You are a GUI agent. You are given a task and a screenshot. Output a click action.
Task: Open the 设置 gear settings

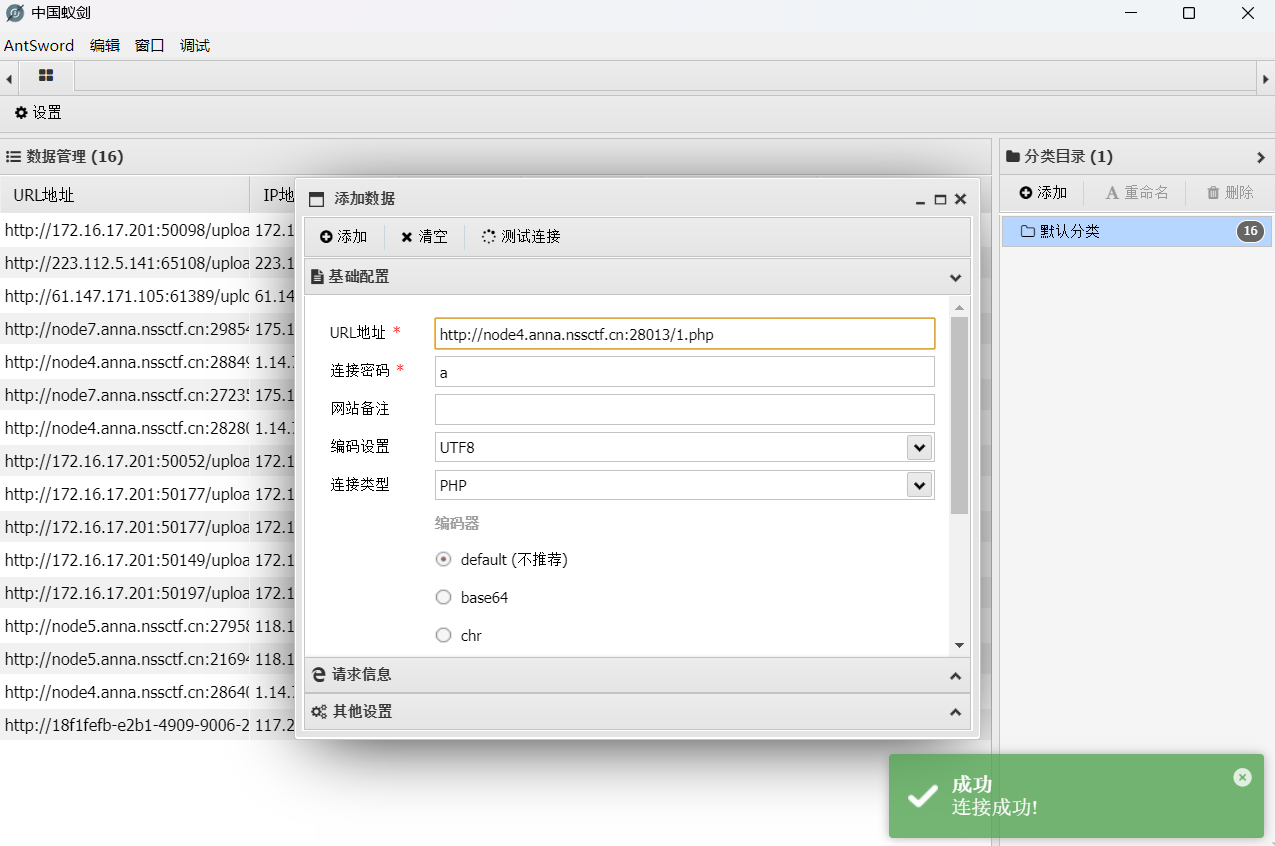(x=38, y=113)
